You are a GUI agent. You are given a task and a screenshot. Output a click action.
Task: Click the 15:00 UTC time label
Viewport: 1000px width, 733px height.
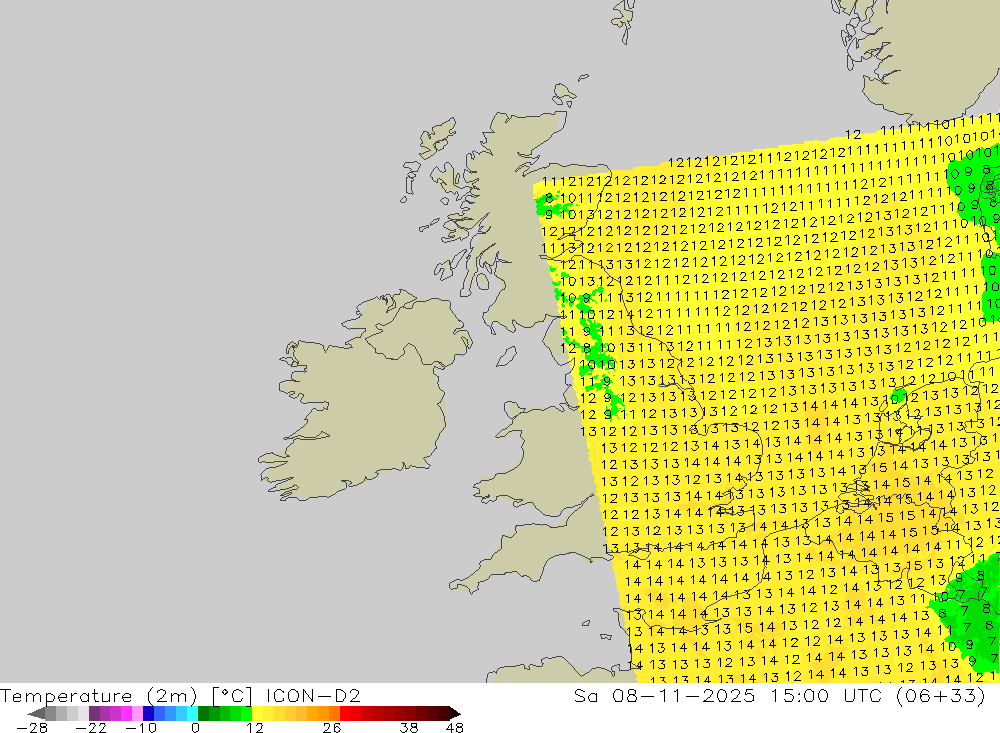coord(829,695)
